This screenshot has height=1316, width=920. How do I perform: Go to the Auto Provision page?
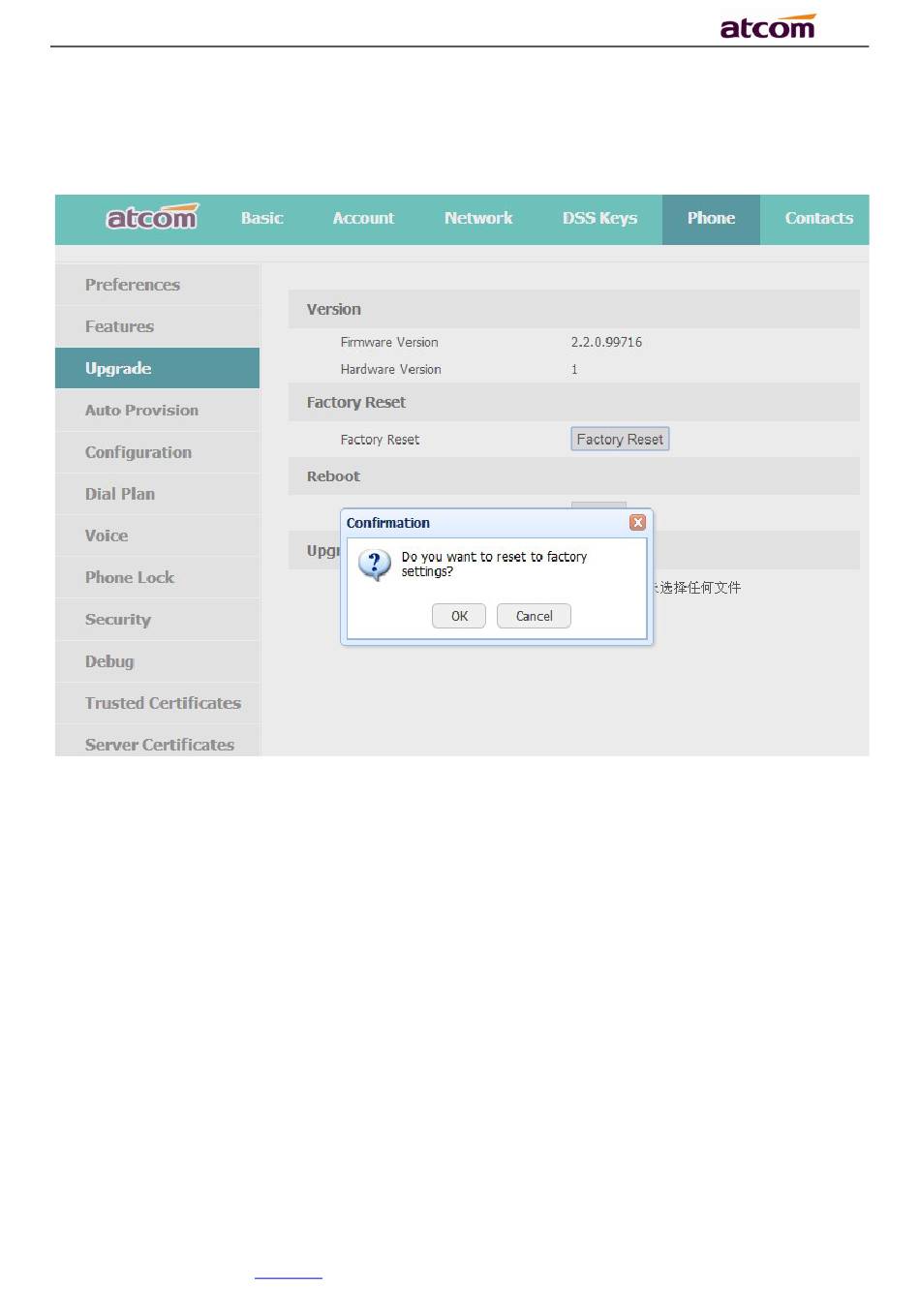[x=157, y=410]
